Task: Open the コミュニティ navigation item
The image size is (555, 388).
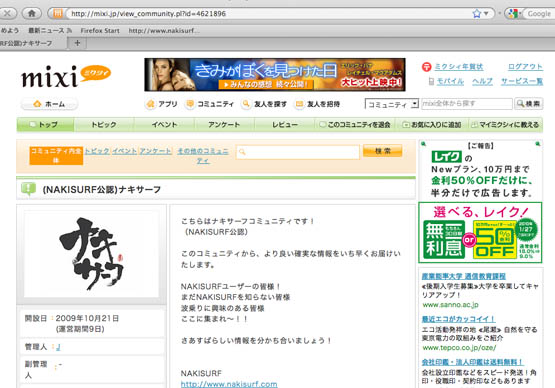Action: (x=210, y=104)
